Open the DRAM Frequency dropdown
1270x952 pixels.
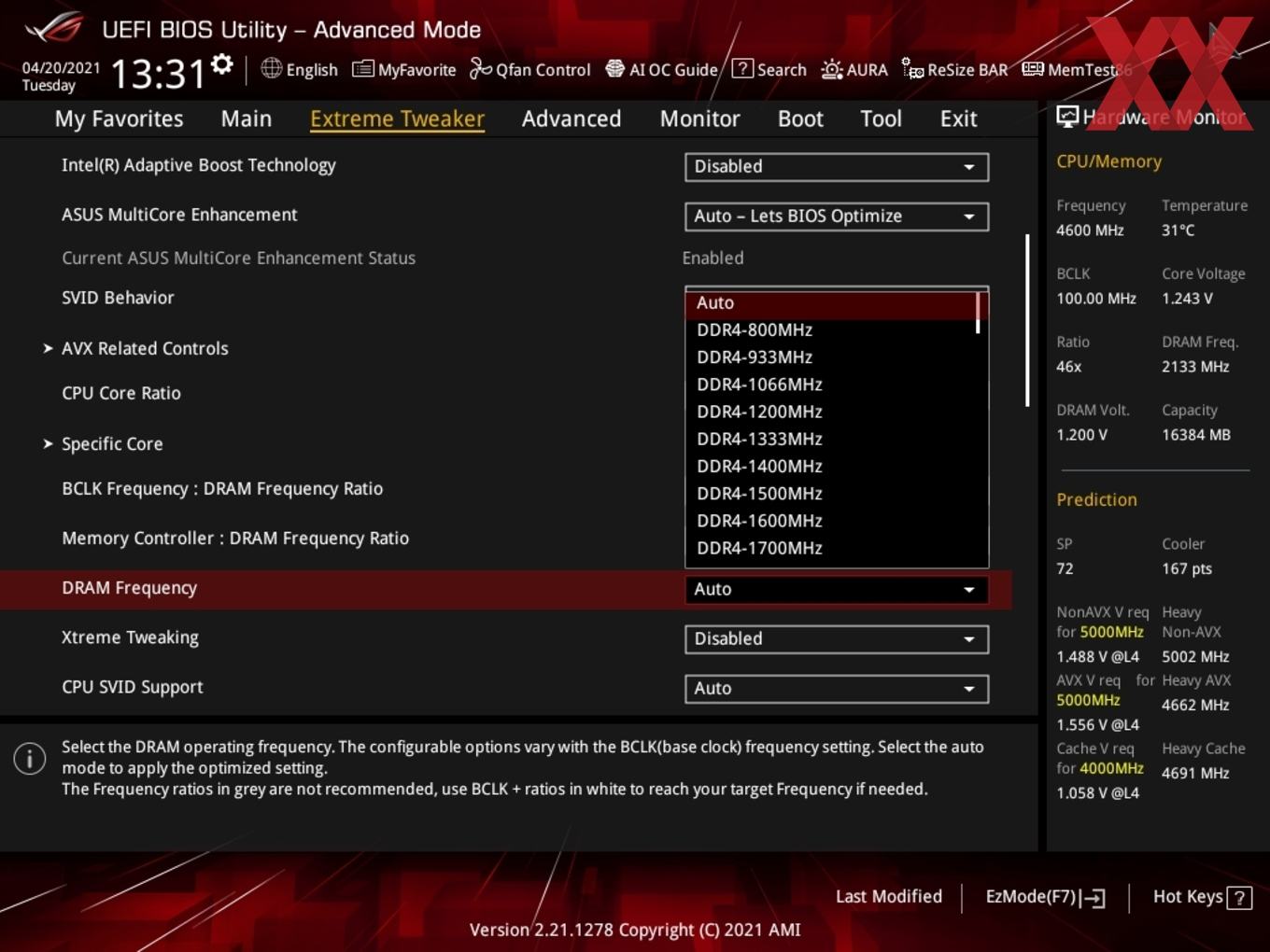837,590
